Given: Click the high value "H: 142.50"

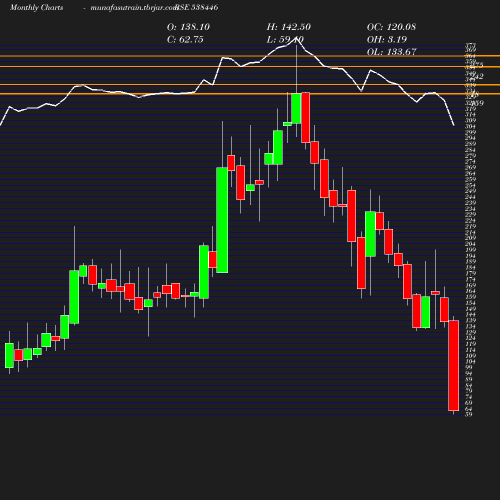Looking at the screenshot, I should pyautogui.click(x=289, y=27).
